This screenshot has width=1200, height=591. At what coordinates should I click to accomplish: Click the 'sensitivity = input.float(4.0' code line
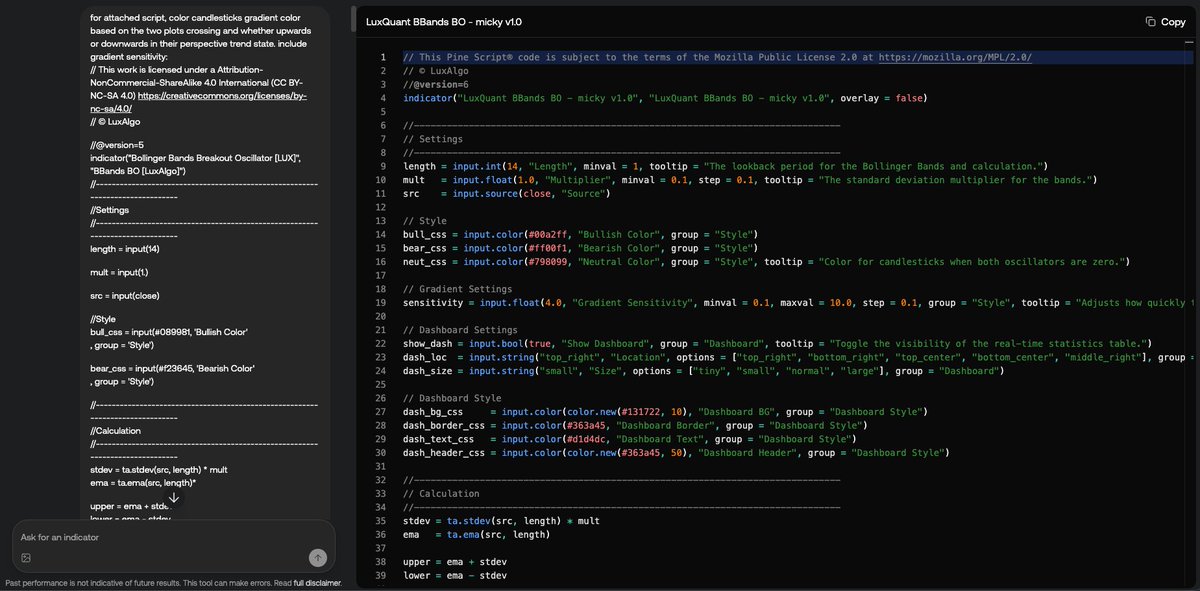(797, 303)
